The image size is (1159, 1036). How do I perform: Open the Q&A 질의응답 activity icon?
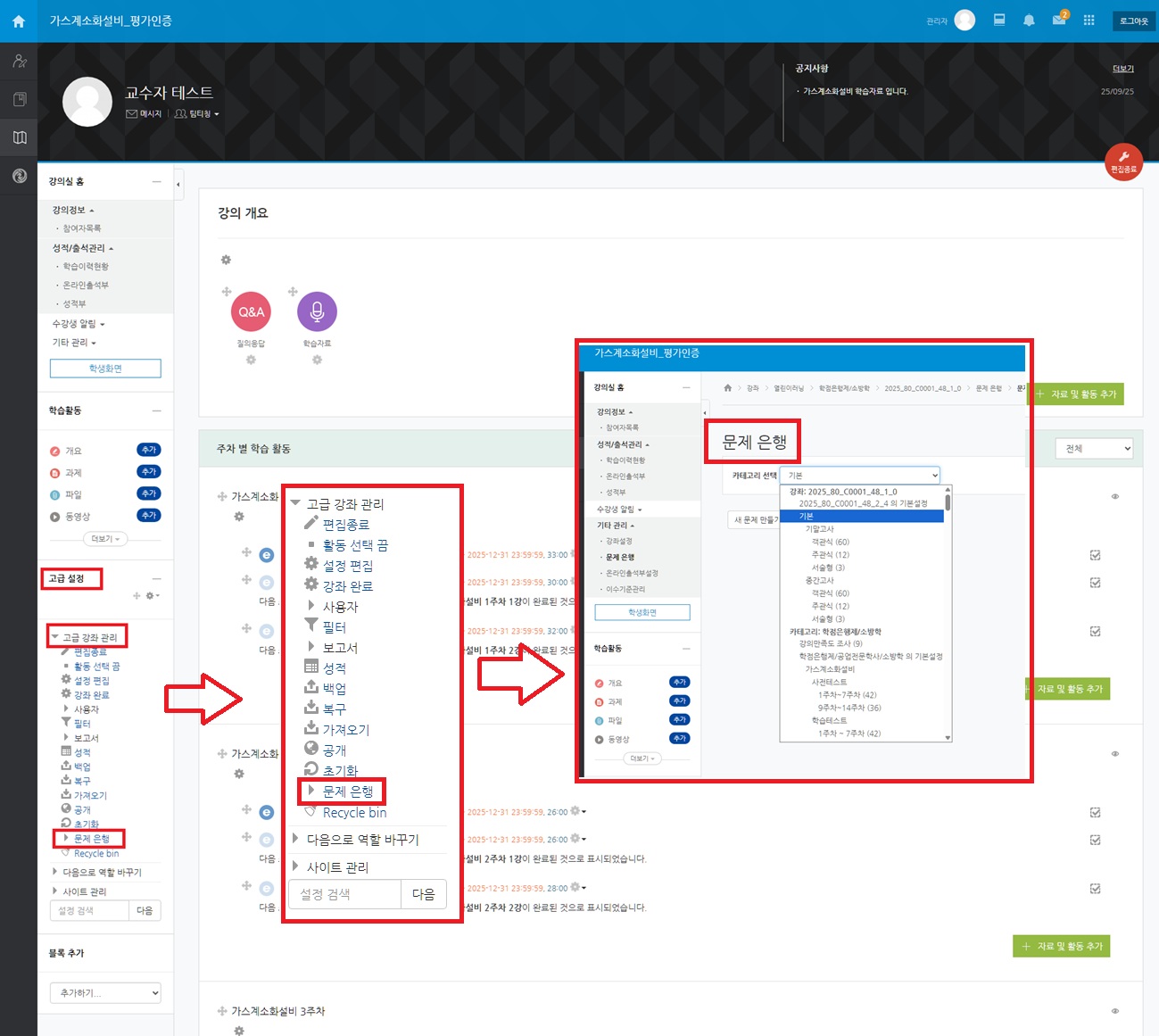(251, 312)
